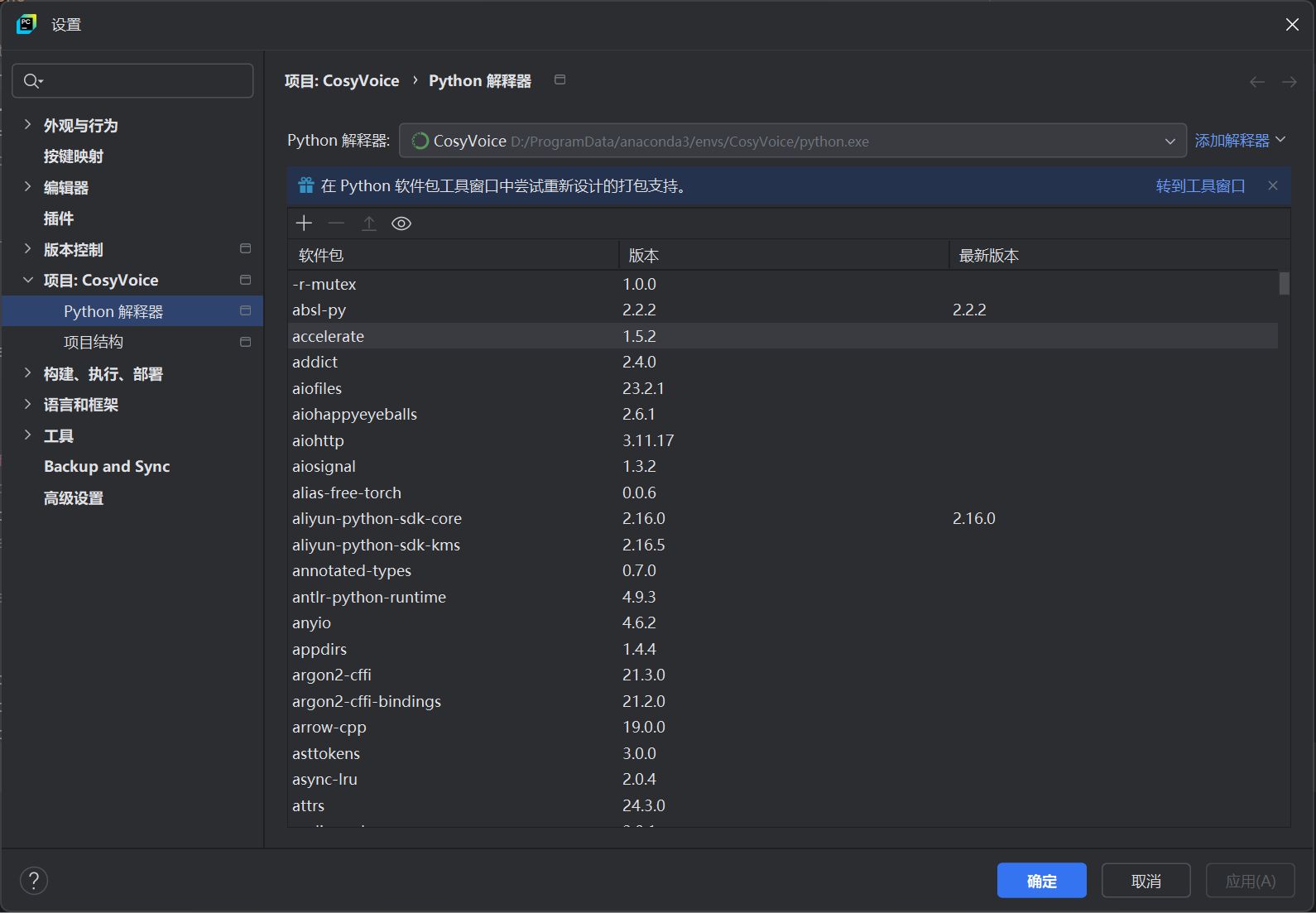Select the arrow-cpp package row

[x=783, y=727]
